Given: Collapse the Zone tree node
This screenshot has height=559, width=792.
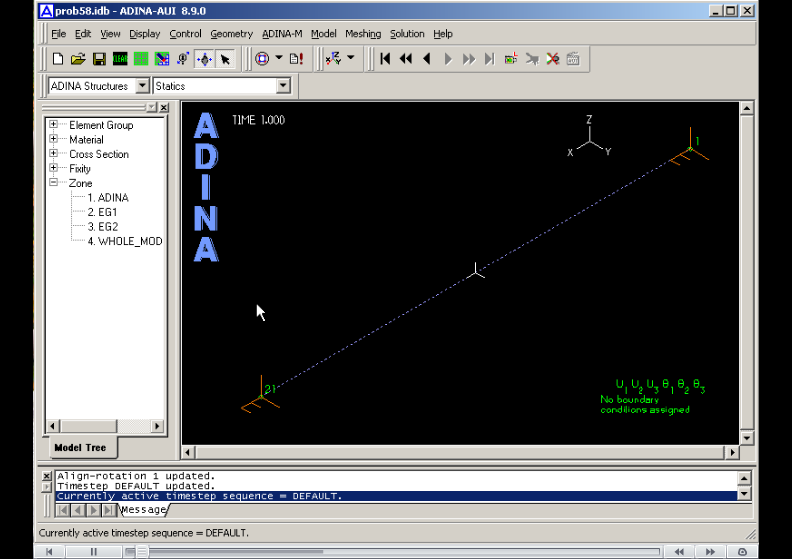Looking at the screenshot, I should [x=53, y=182].
